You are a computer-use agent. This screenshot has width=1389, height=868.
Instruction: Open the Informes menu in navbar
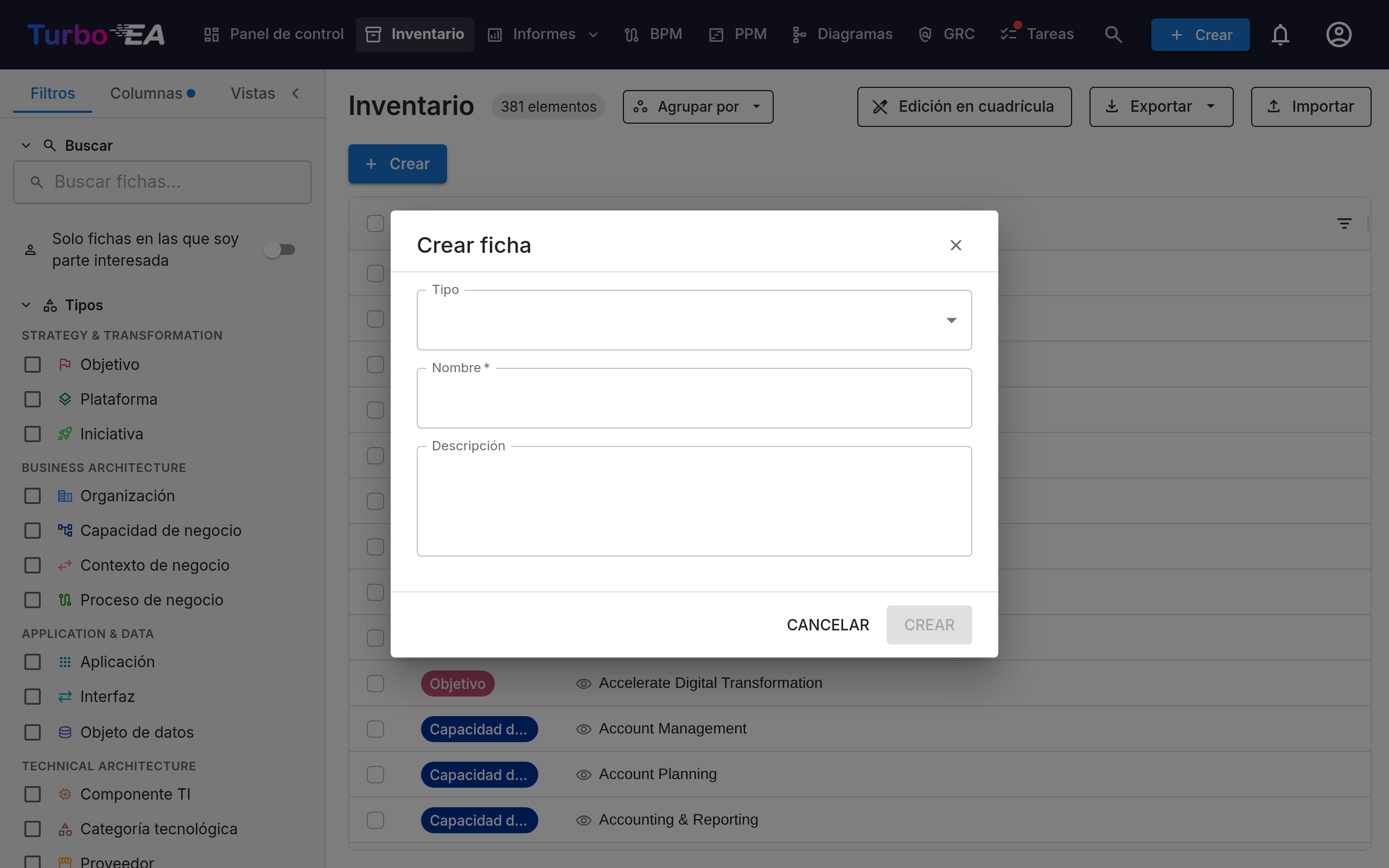(543, 34)
